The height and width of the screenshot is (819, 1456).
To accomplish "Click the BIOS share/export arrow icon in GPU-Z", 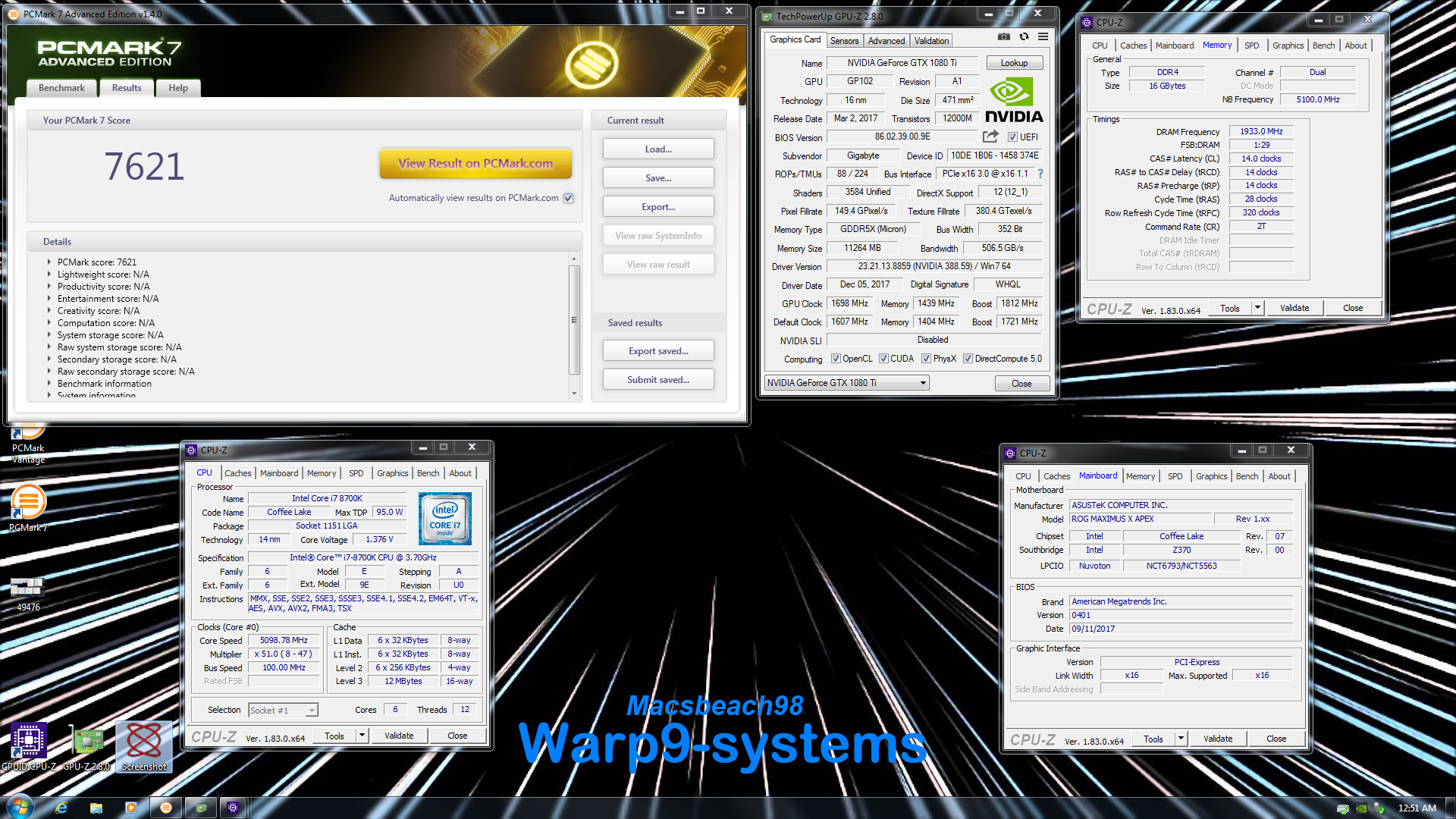I will click(990, 136).
